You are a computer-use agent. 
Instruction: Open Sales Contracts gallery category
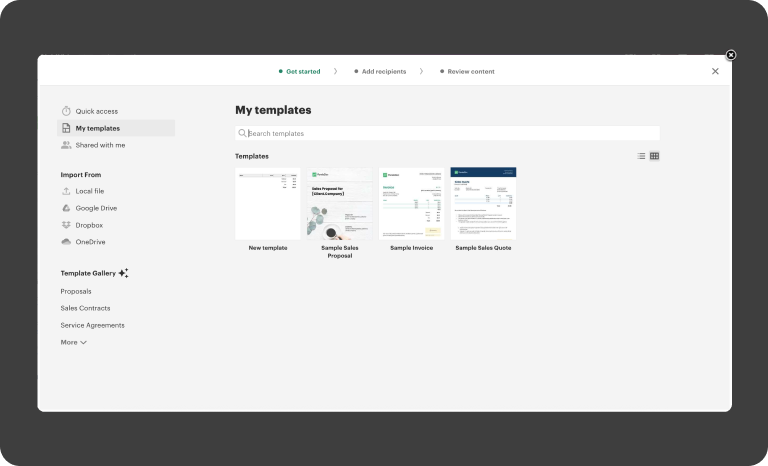coord(85,308)
